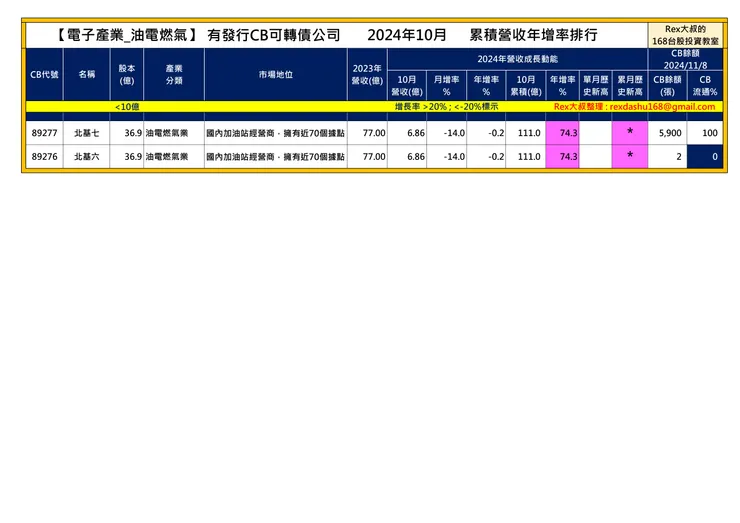740x523 pixels.
Task: Click pink 74.3 cell in 北基六 row
Action: 563,157
